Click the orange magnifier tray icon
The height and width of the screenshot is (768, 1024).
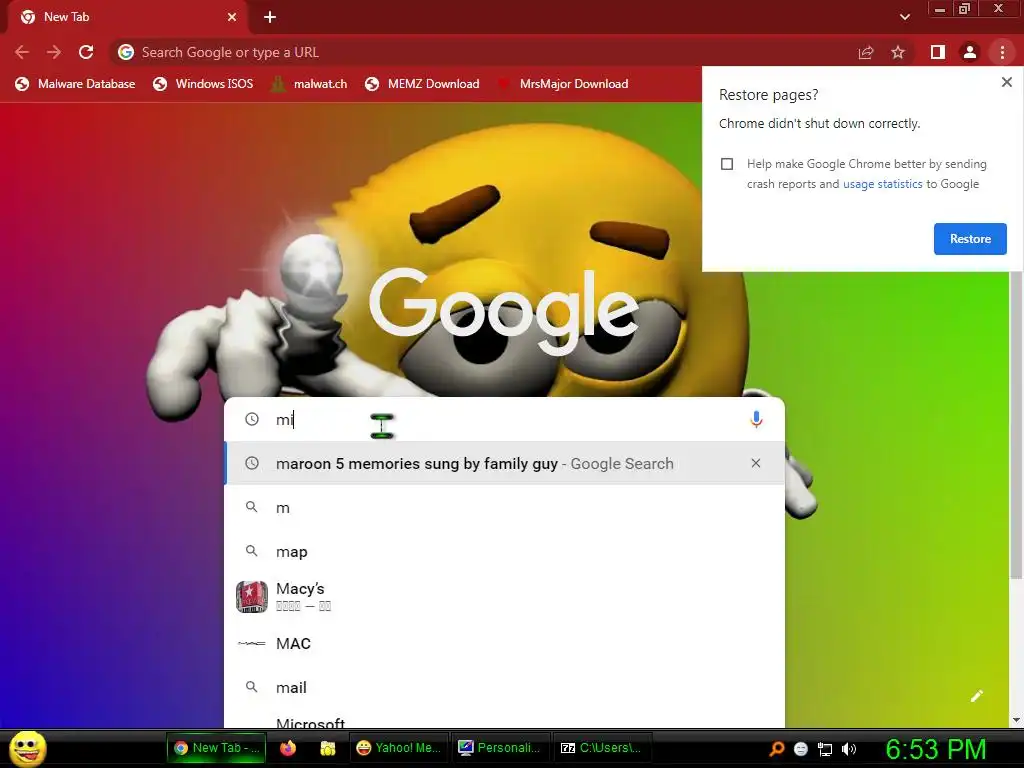click(777, 749)
